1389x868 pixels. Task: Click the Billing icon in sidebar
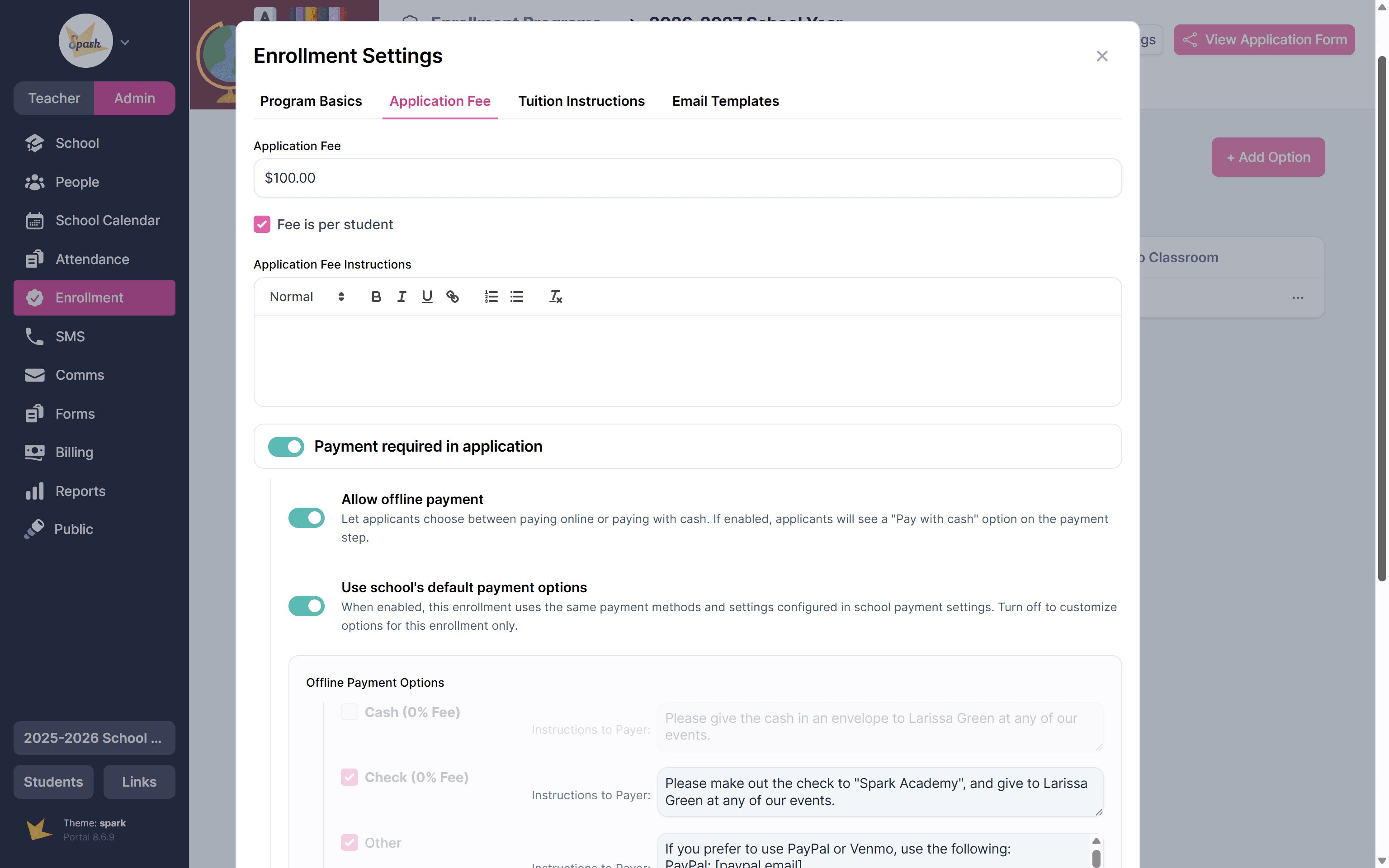34,453
